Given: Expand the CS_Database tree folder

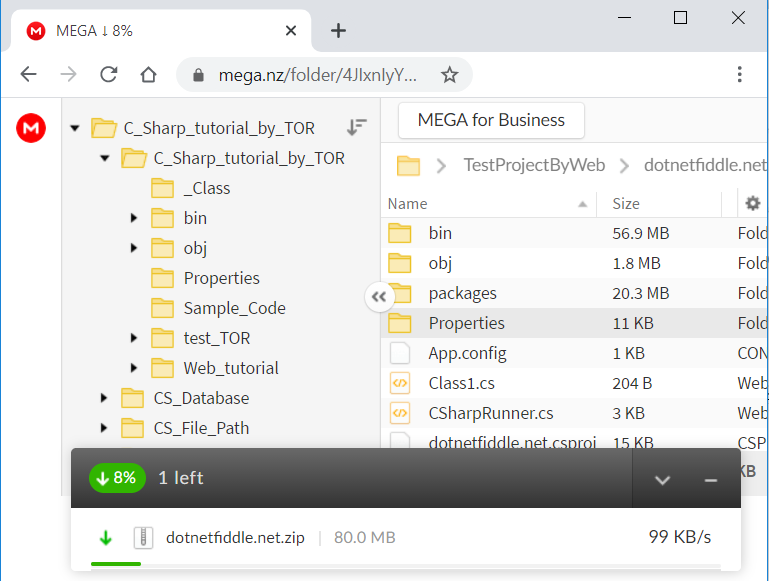Looking at the screenshot, I should pyautogui.click(x=103, y=398).
